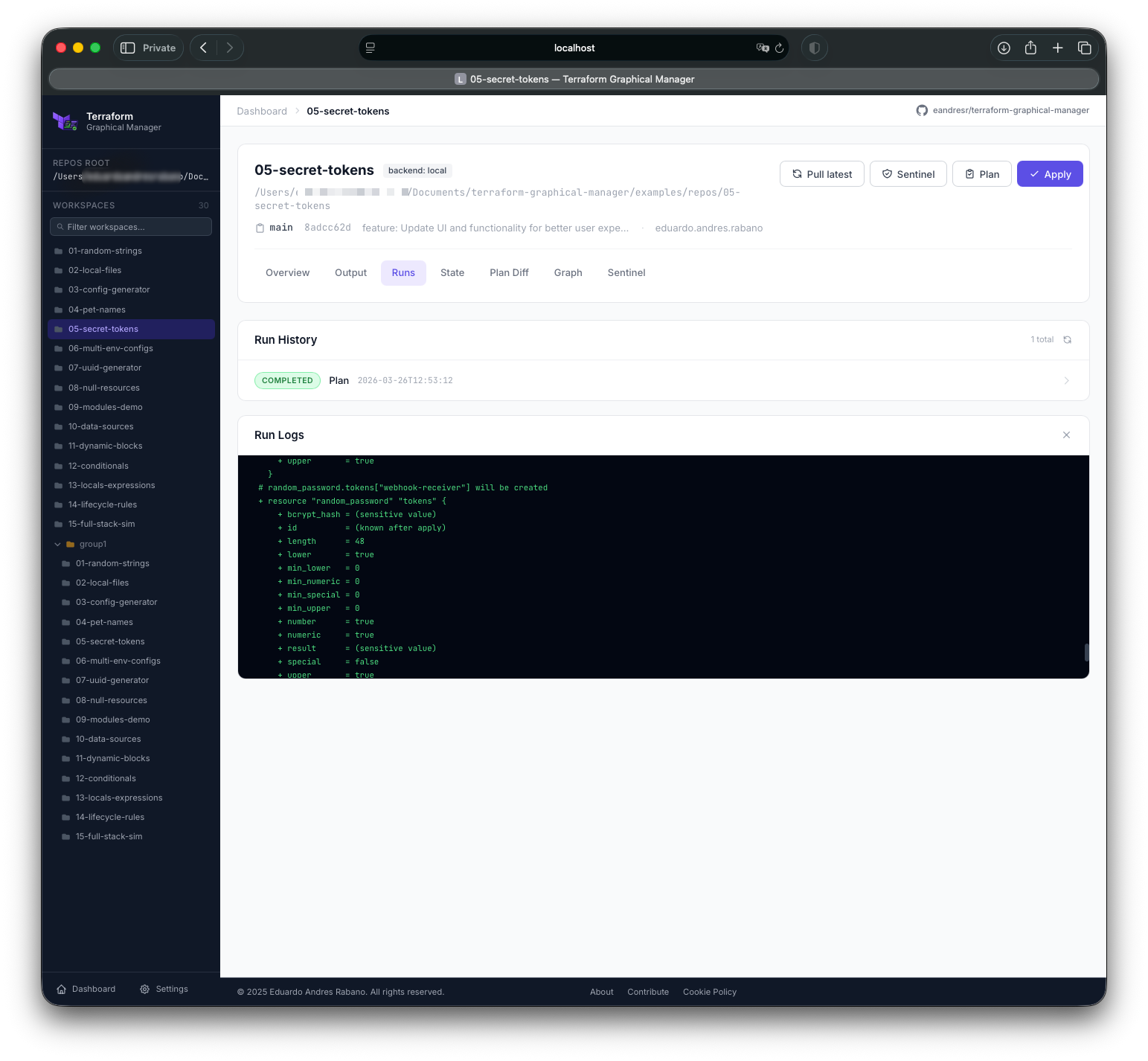Select top-level 14-lifecycle-rules workspace
This screenshot has height=1061, width=1148.
tap(131, 505)
